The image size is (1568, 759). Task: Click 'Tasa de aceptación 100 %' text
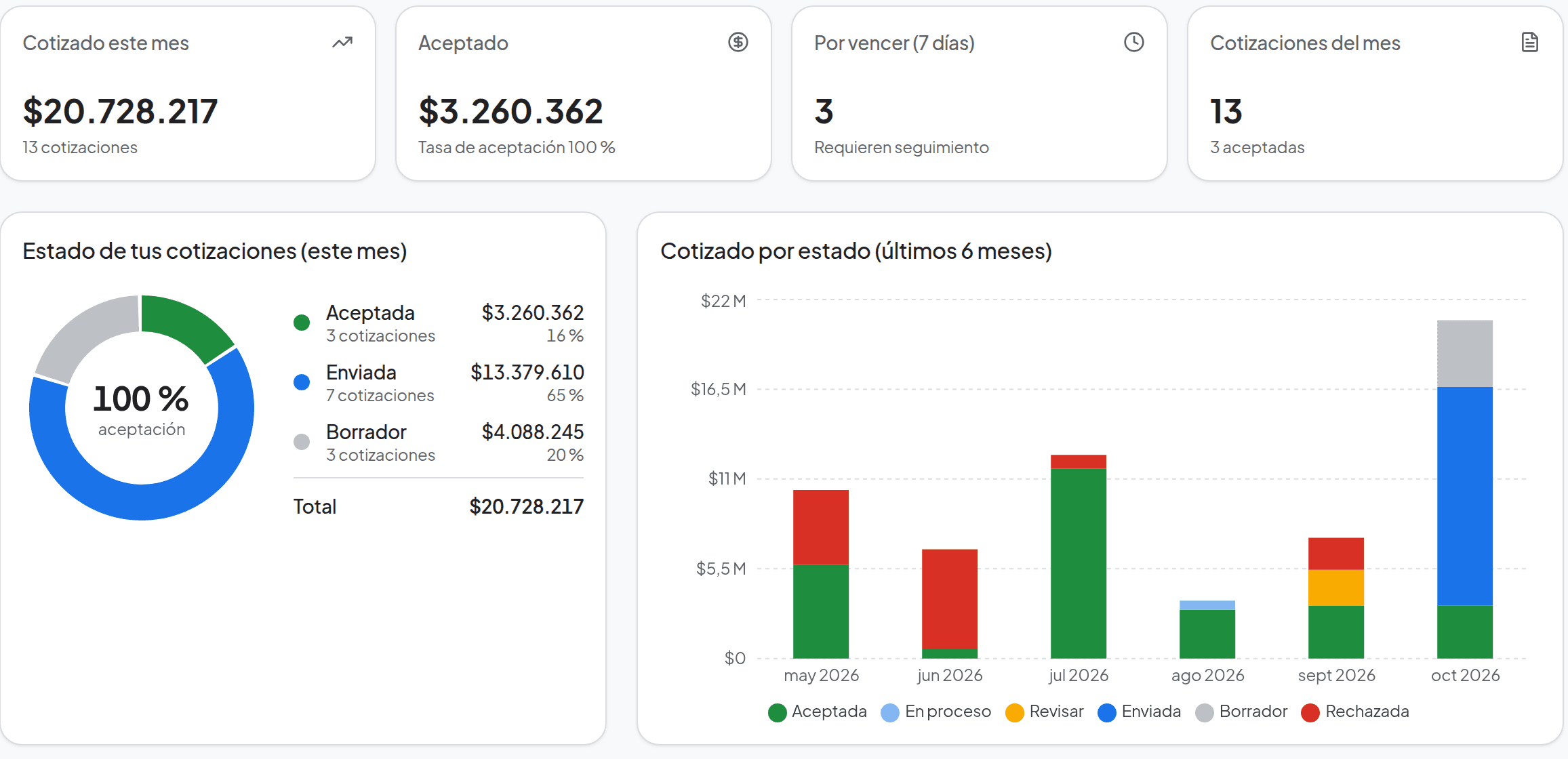(x=517, y=147)
